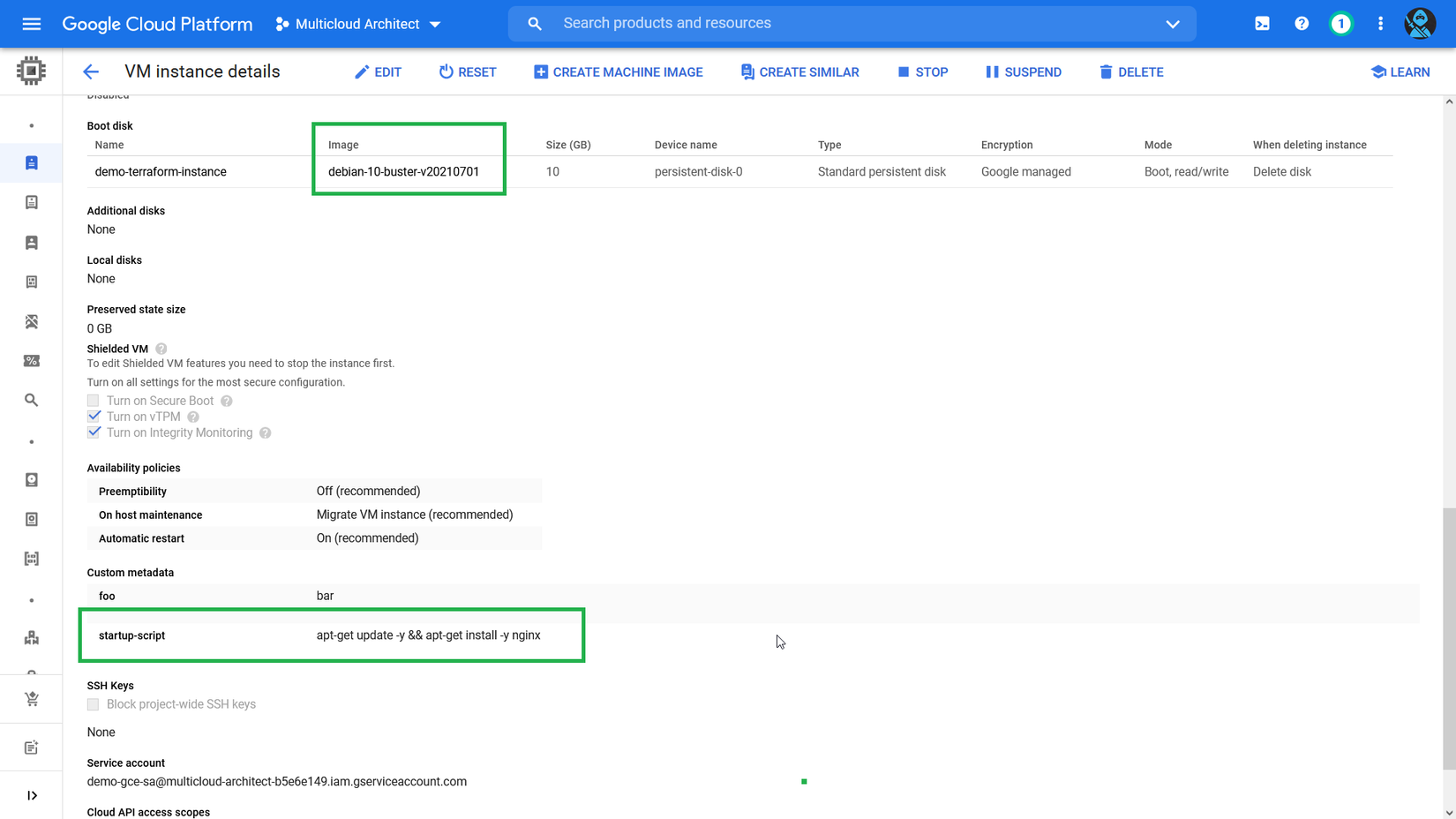1456x819 pixels.
Task: Toggle Turn on Secure Boot checkbox
Action: pyautogui.click(x=94, y=401)
